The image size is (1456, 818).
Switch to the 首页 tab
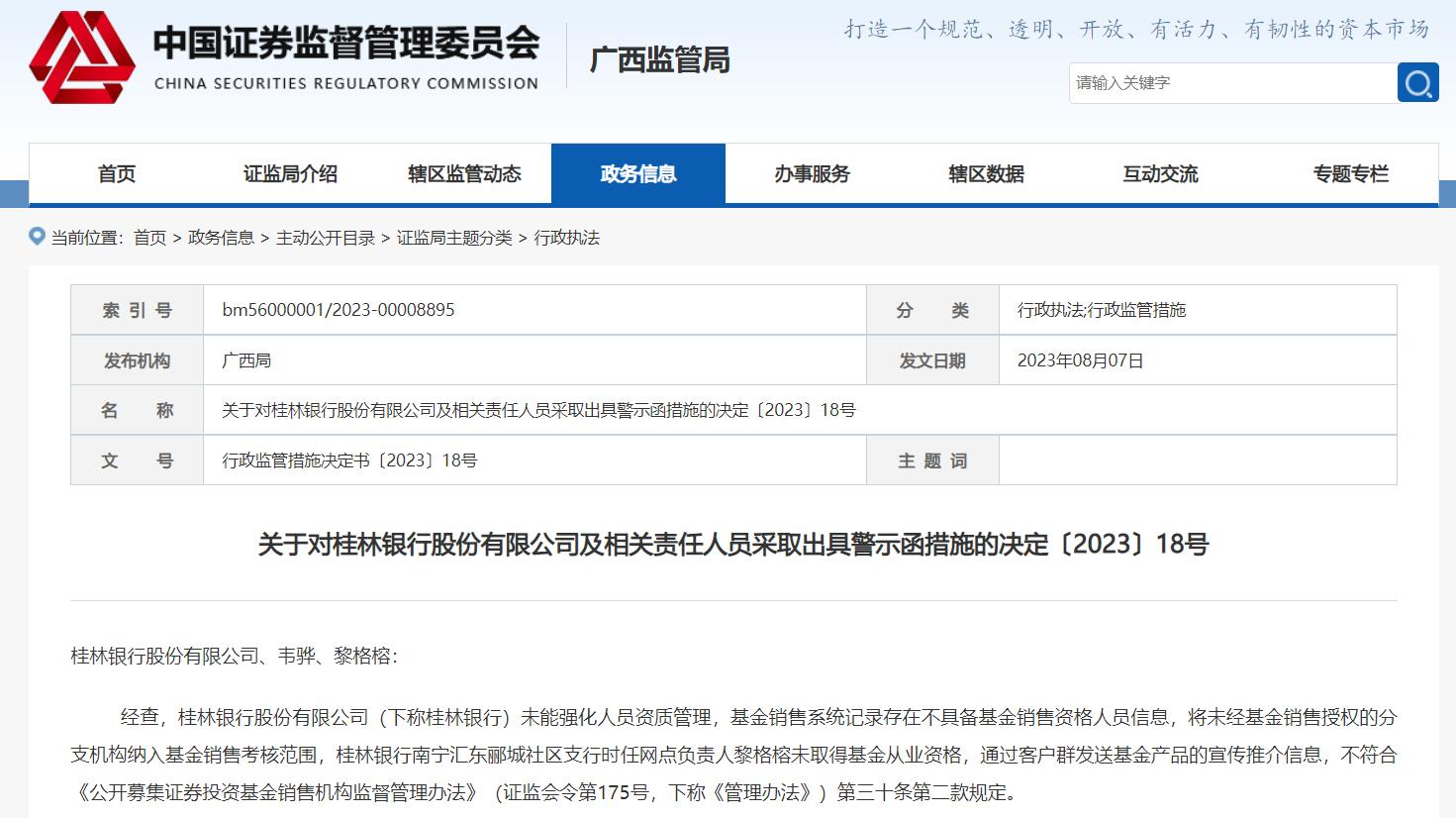[117, 172]
